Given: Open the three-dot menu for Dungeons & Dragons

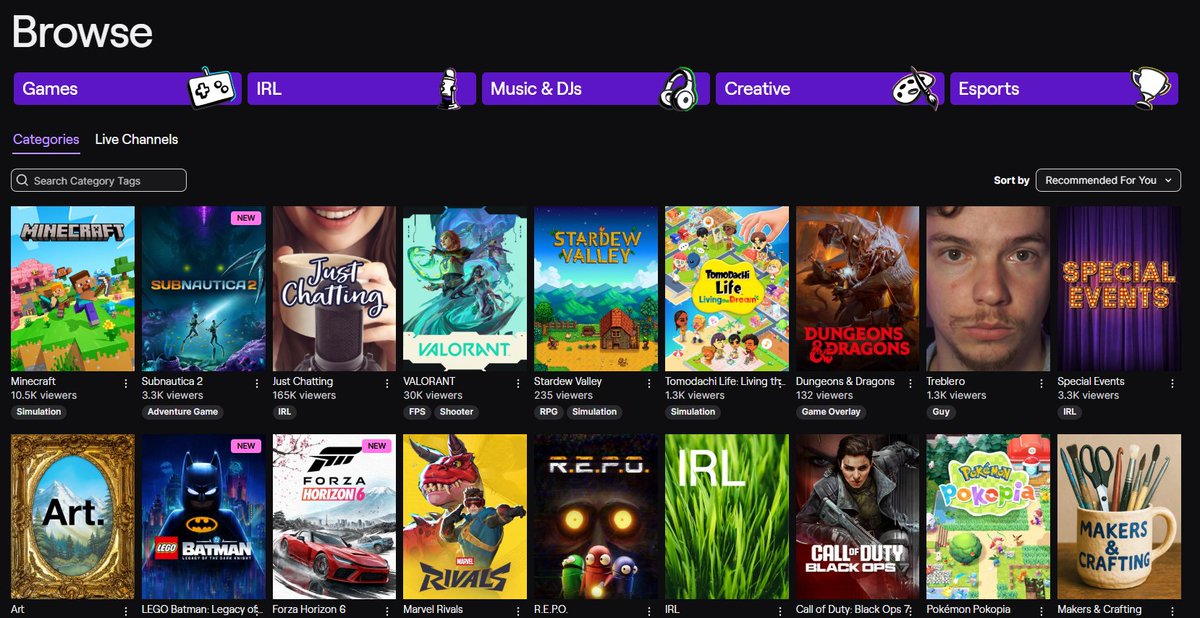Looking at the screenshot, I should point(911,383).
